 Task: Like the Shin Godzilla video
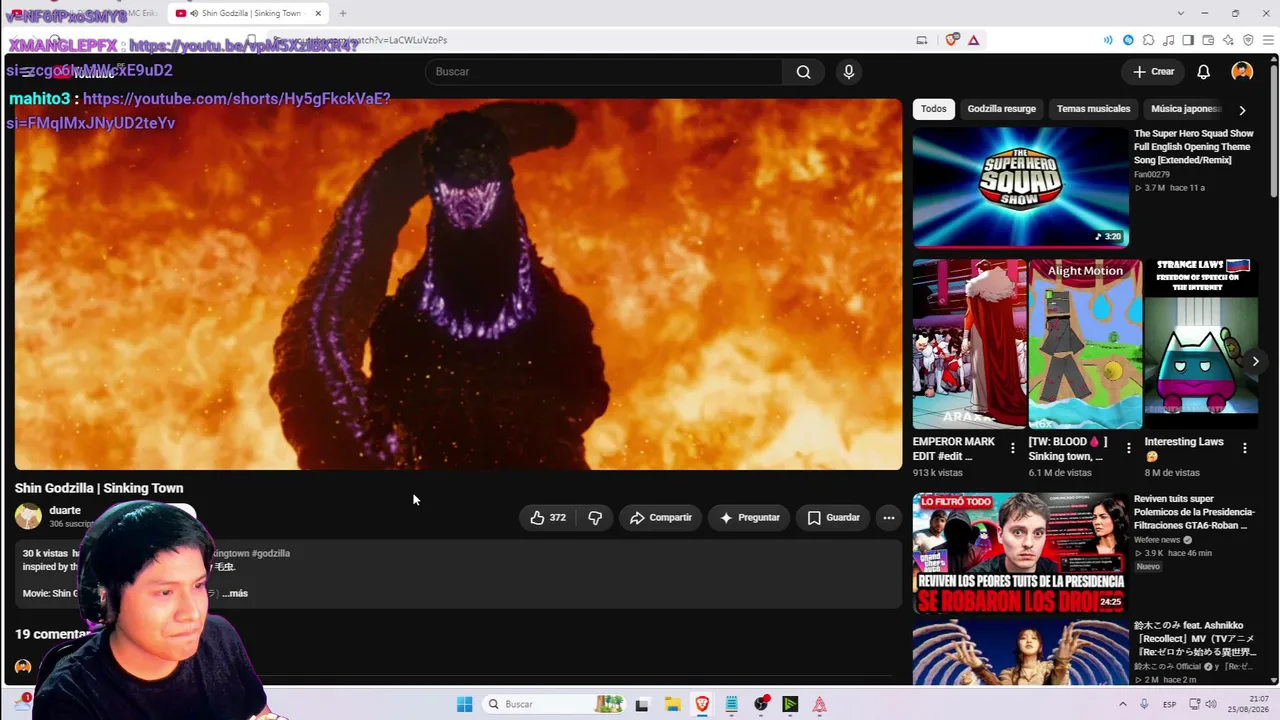pyautogui.click(x=548, y=518)
